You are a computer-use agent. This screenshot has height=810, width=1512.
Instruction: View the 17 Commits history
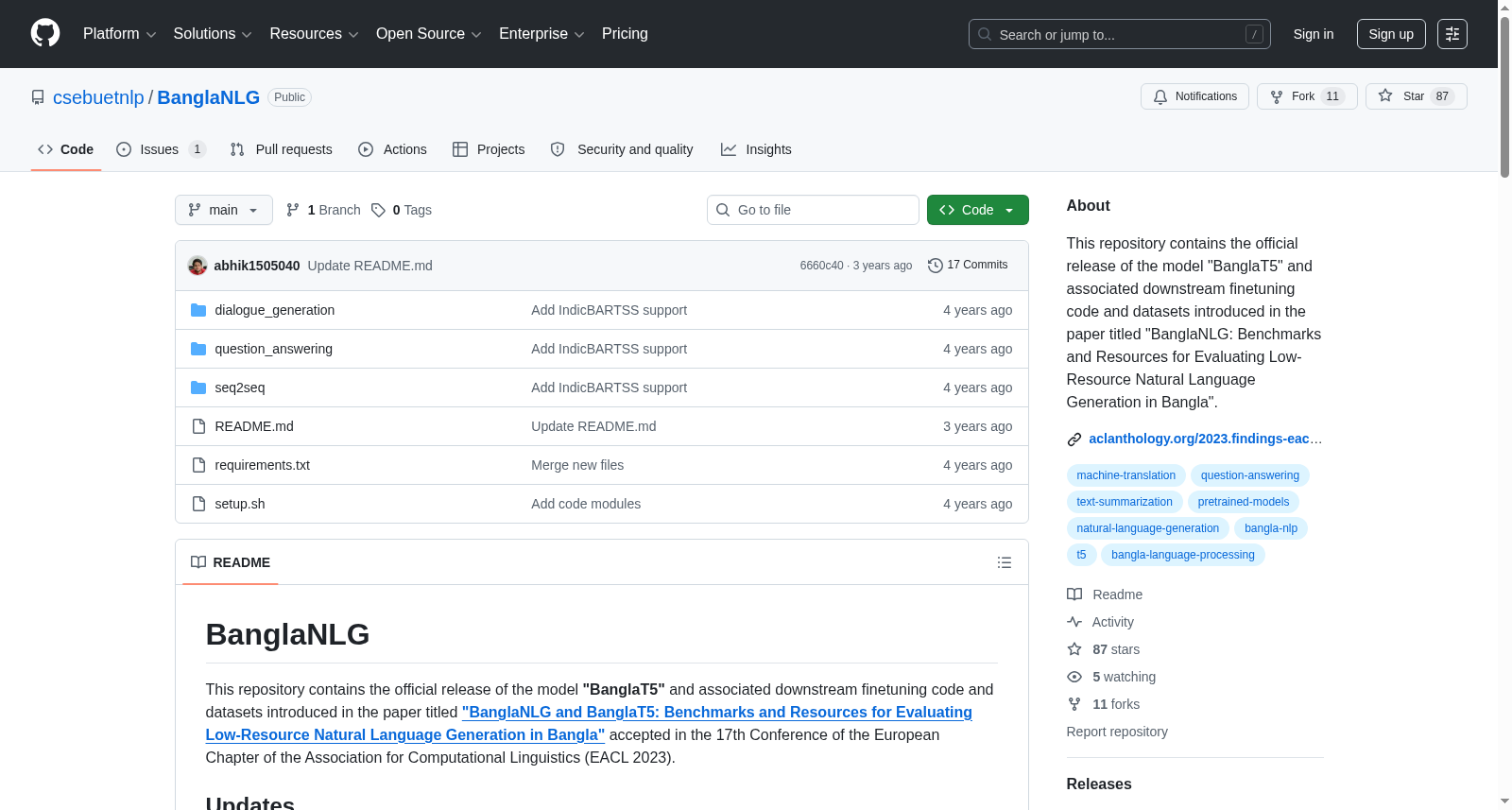(968, 266)
